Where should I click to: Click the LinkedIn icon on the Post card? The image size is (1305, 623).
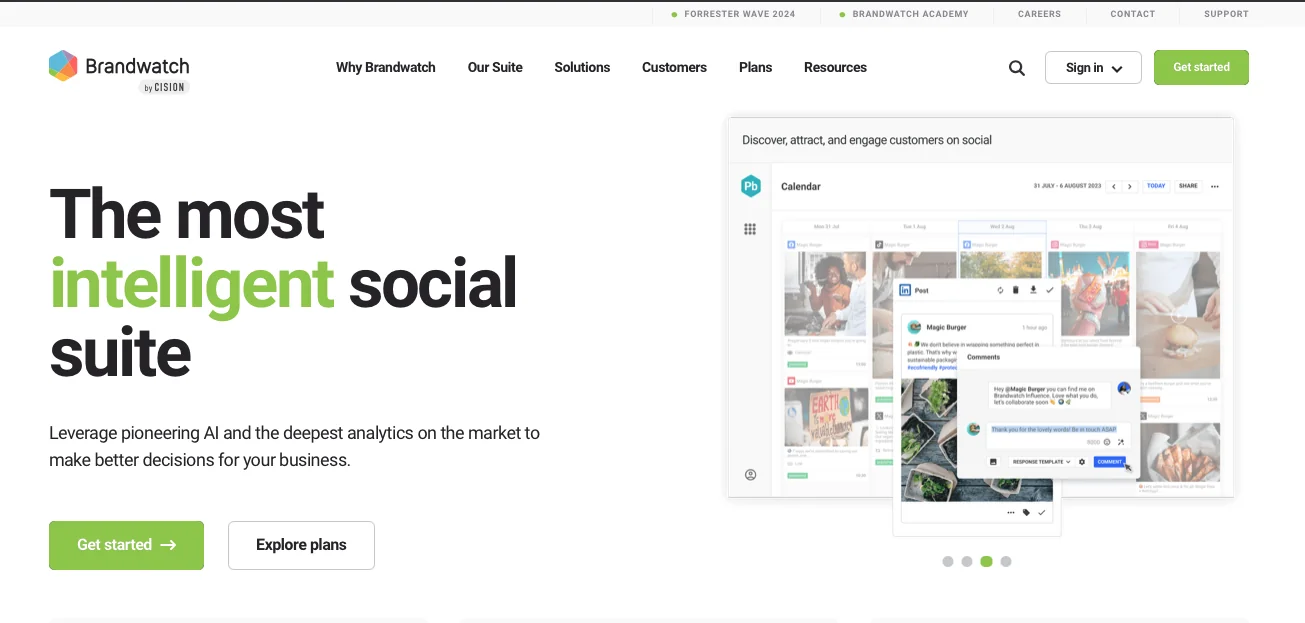tap(905, 290)
